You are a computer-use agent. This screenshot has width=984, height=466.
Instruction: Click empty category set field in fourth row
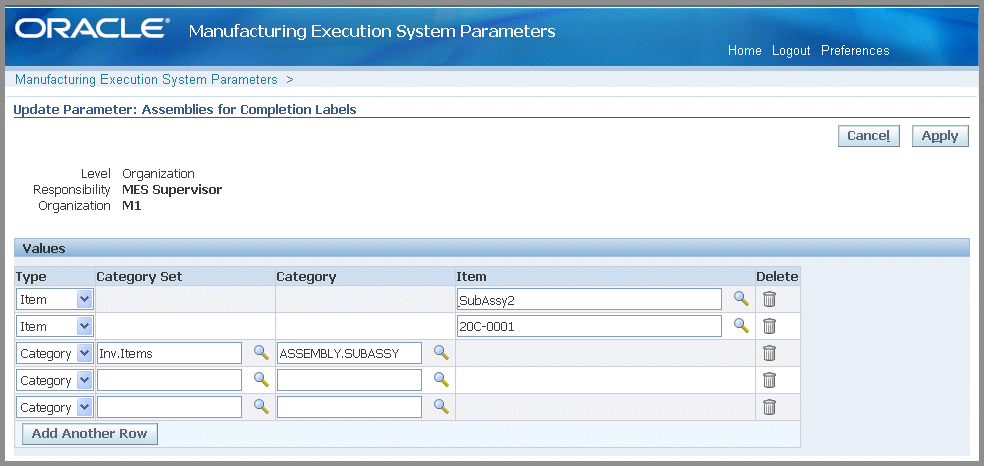tap(169, 380)
